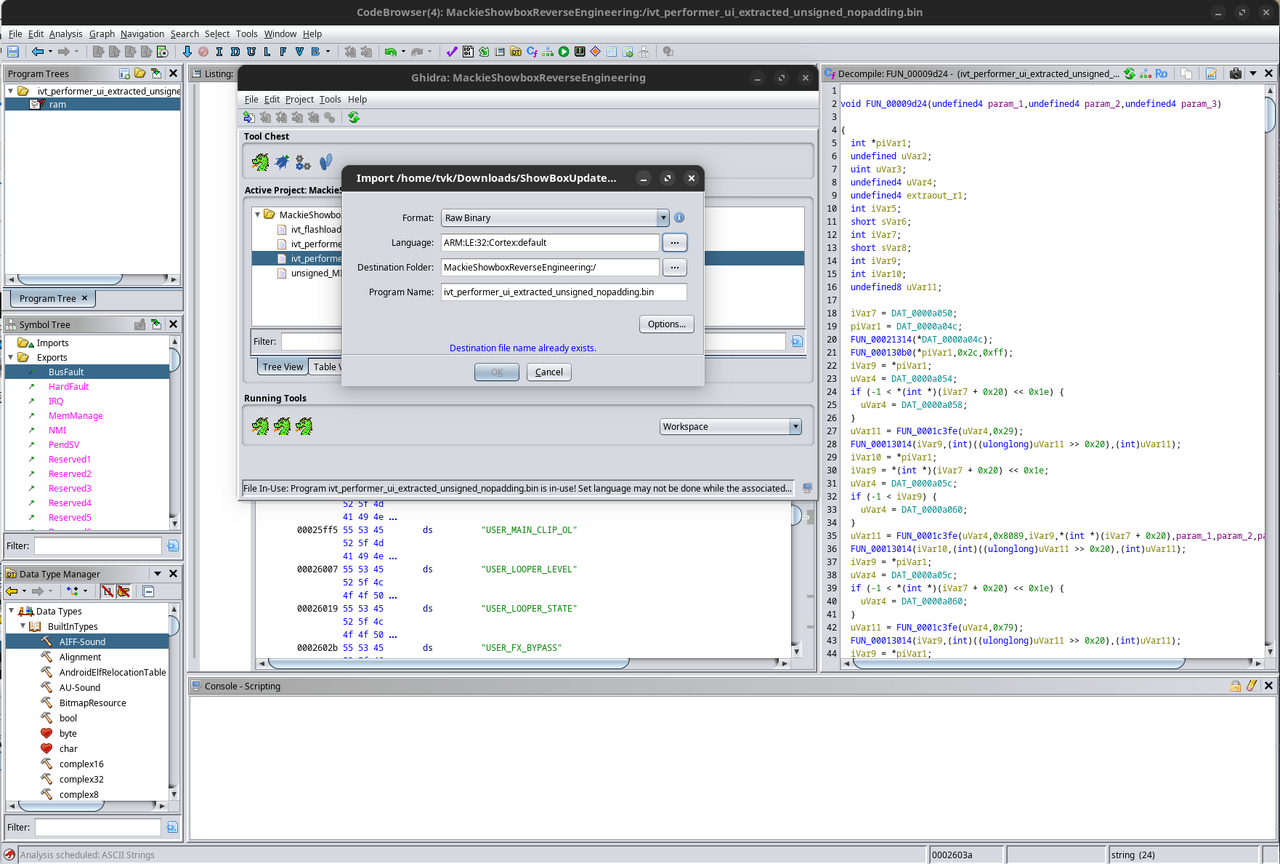Click the camera snapshot icon in Decompile header

coord(1235,73)
